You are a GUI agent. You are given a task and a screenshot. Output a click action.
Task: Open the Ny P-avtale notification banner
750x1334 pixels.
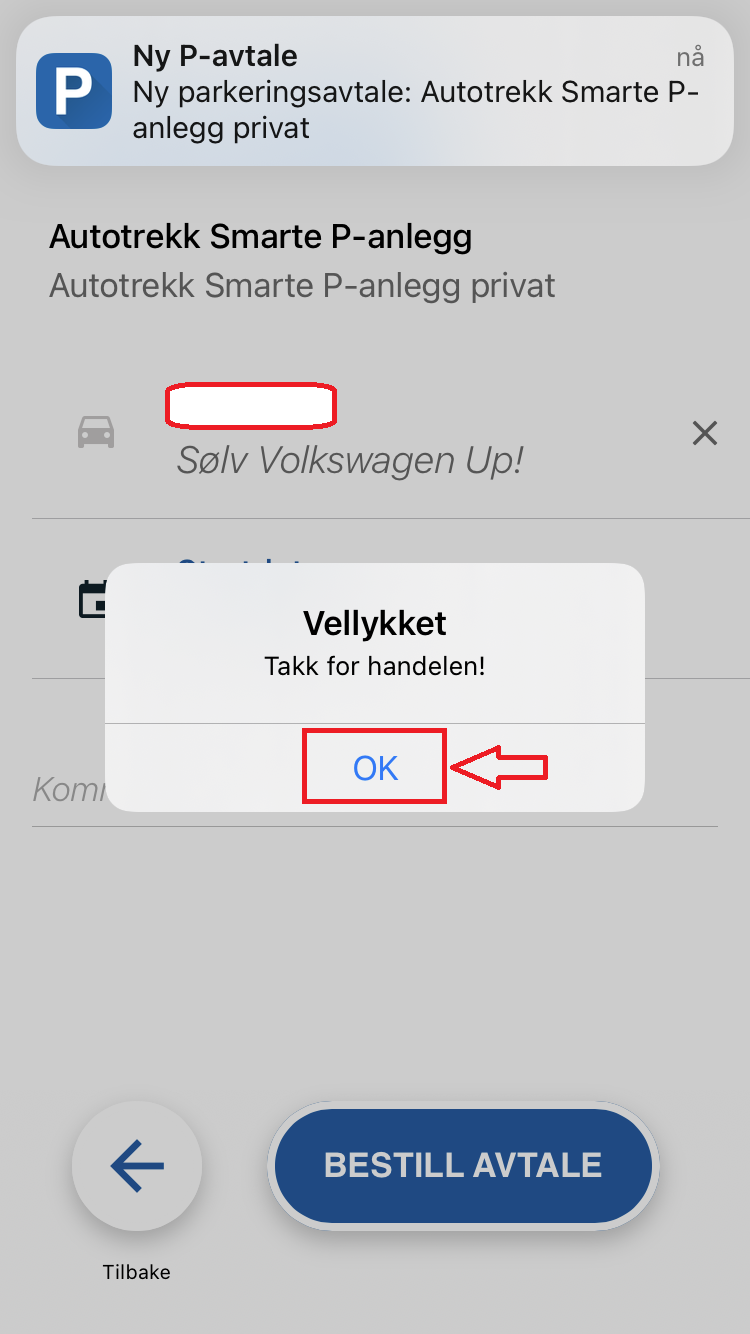(375, 91)
